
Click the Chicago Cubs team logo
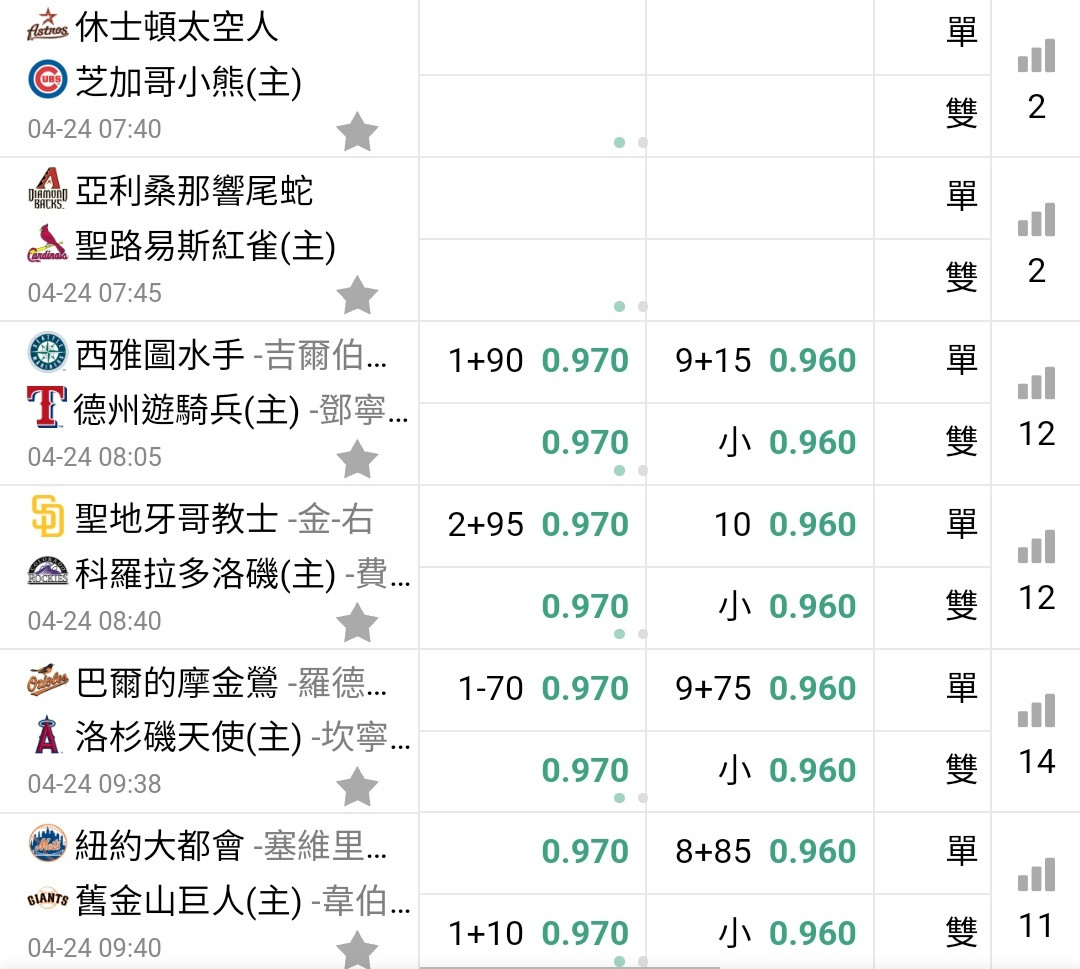coord(48,80)
